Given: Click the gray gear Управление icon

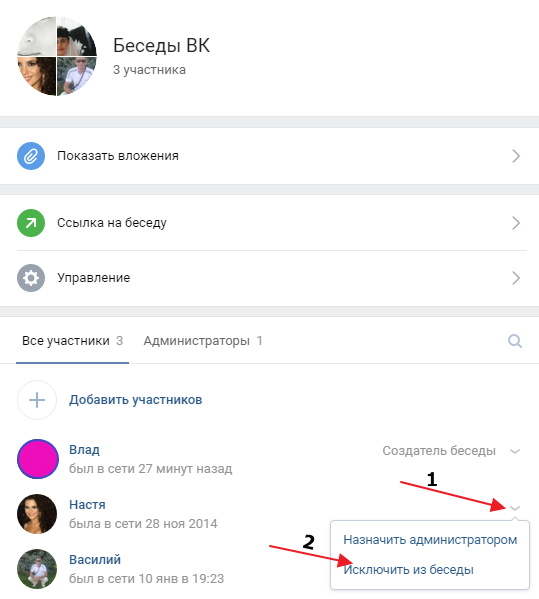Looking at the screenshot, I should pos(31,278).
